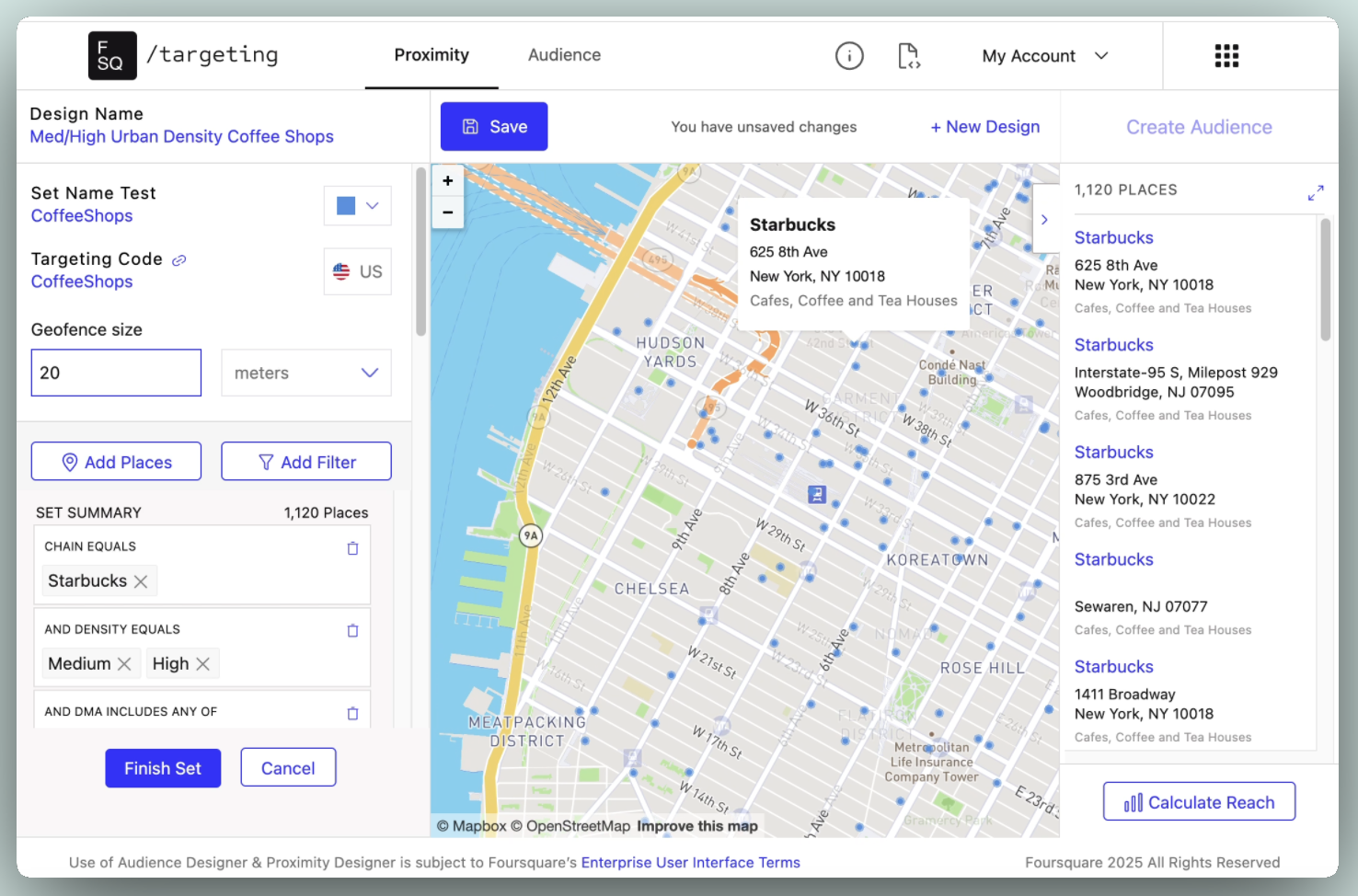Edit the design name Med/High Urban Density Coffee Shops
Screen dimensions: 1358x896
pyautogui.click(x=181, y=137)
